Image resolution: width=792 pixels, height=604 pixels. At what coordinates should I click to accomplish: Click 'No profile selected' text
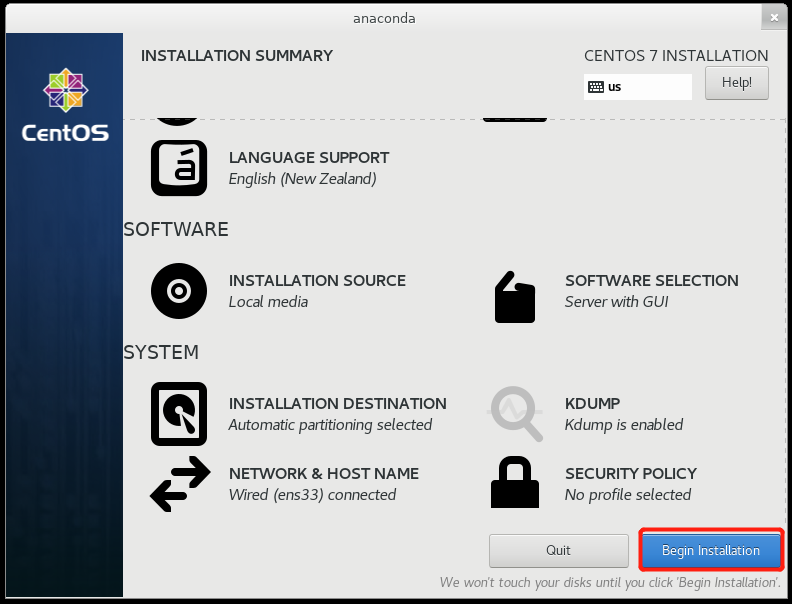628,495
